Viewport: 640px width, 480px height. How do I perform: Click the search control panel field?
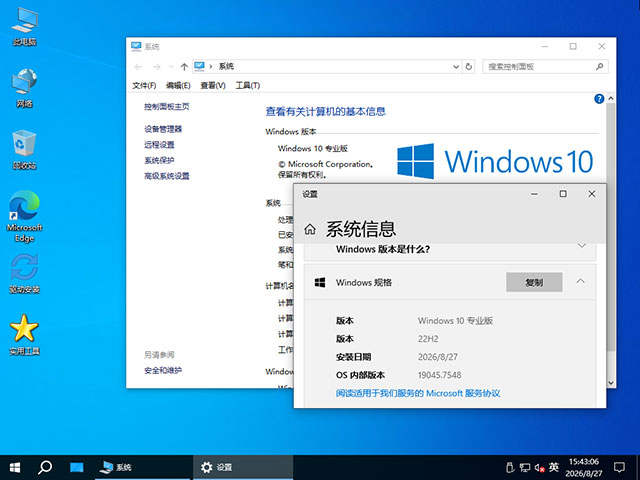tap(545, 67)
